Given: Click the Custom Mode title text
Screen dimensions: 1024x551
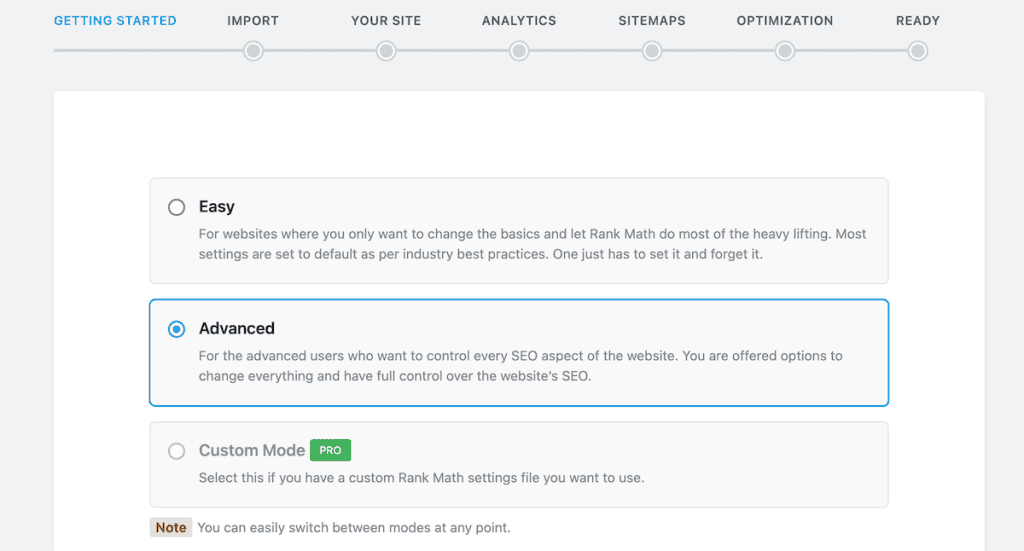Looking at the screenshot, I should coord(252,450).
